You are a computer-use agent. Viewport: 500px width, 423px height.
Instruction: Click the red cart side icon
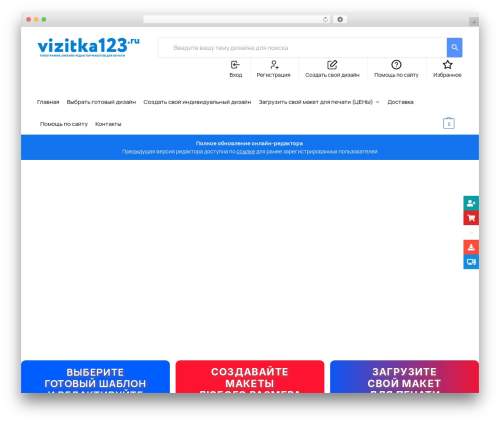click(471, 218)
